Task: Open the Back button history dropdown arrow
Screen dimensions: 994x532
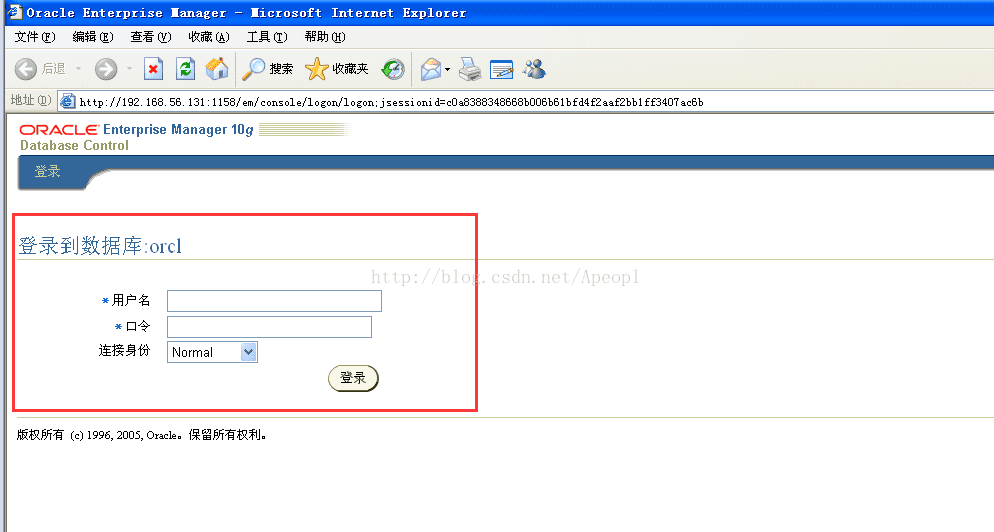Action: (79, 68)
